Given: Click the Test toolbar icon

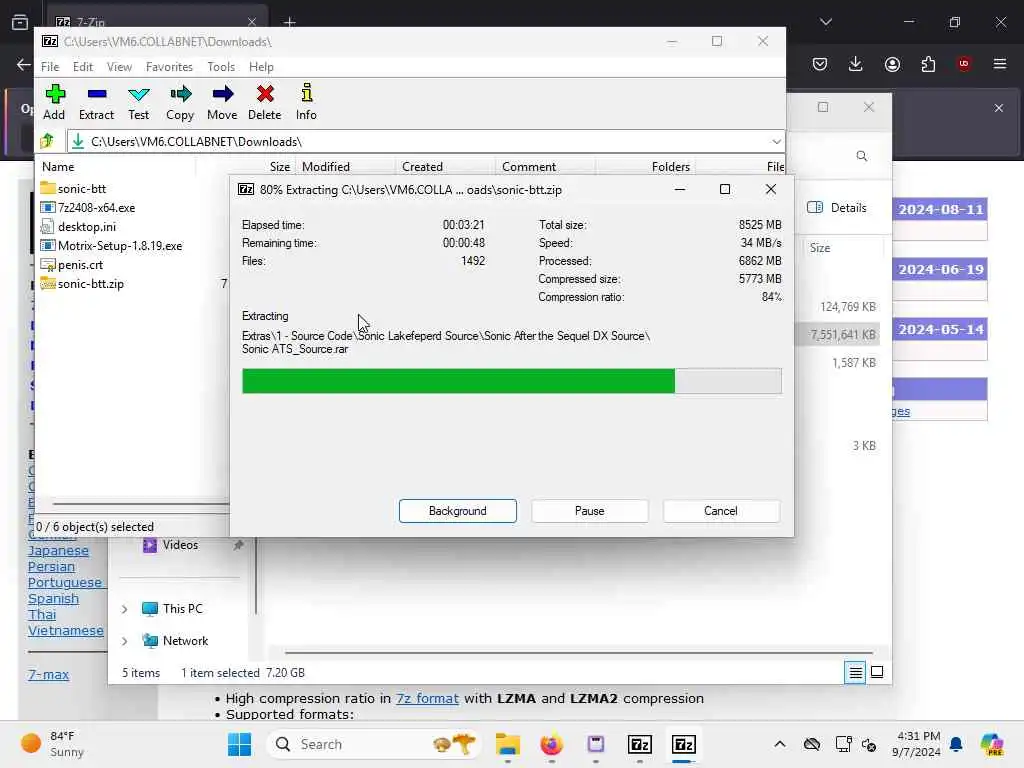Looking at the screenshot, I should pos(138,102).
